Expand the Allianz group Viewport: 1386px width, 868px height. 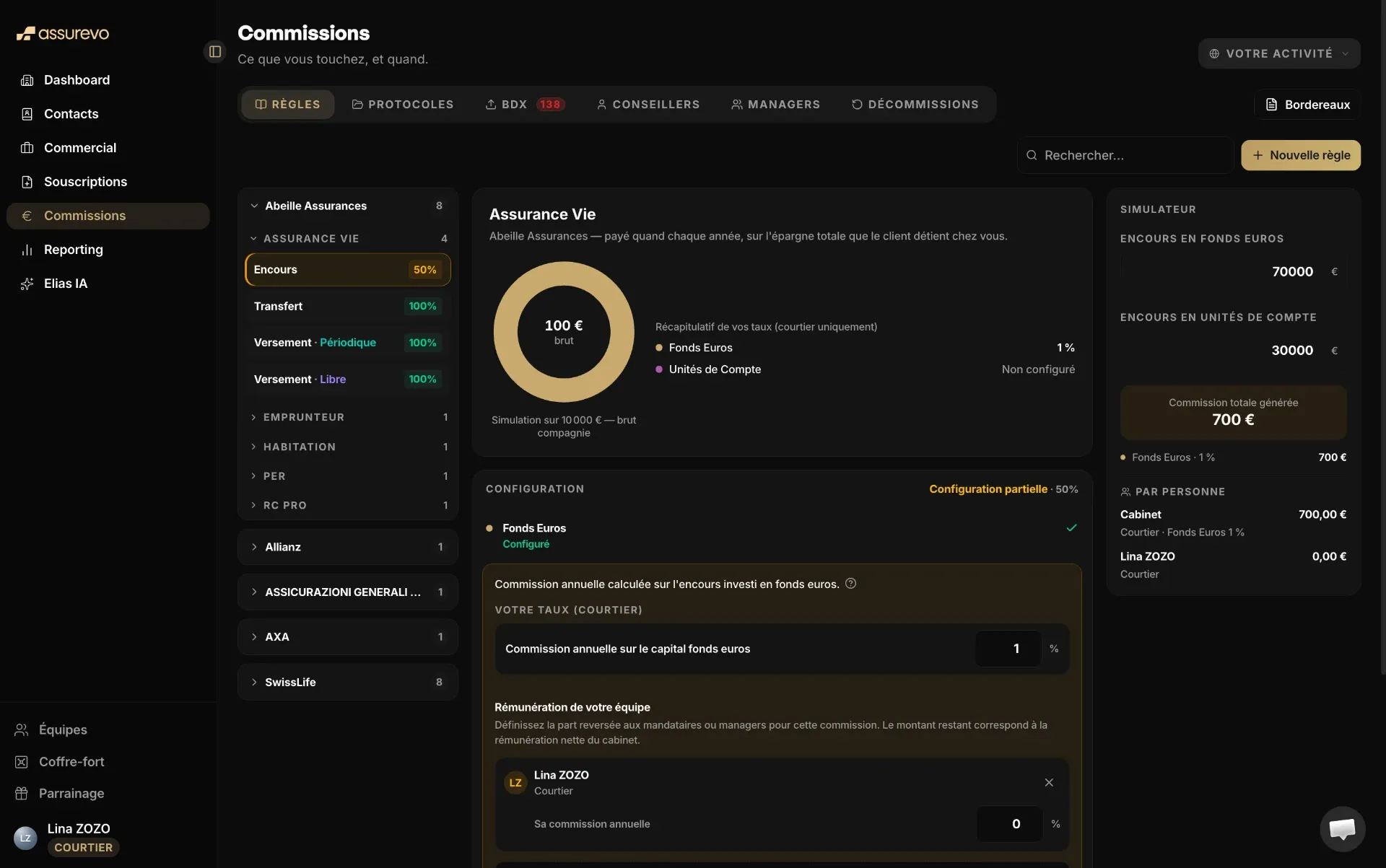[348, 547]
